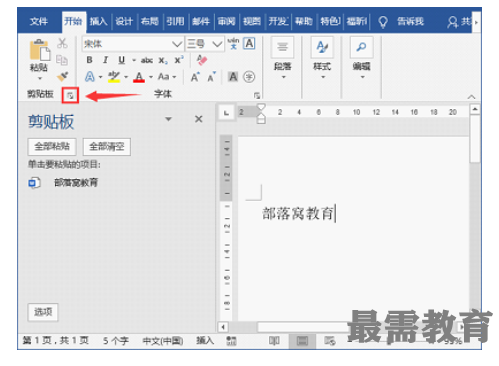Open the clipboard pane options arrow
Screen dimensions: 499x366
coord(168,119)
